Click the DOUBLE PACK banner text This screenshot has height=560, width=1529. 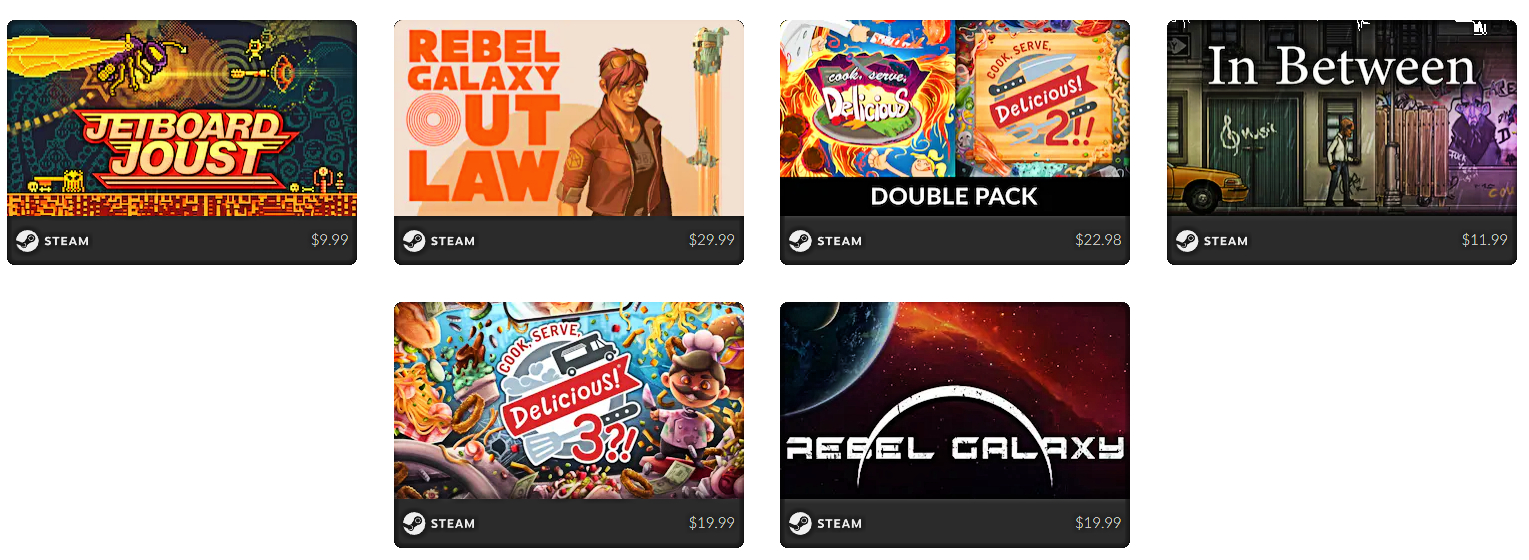954,197
